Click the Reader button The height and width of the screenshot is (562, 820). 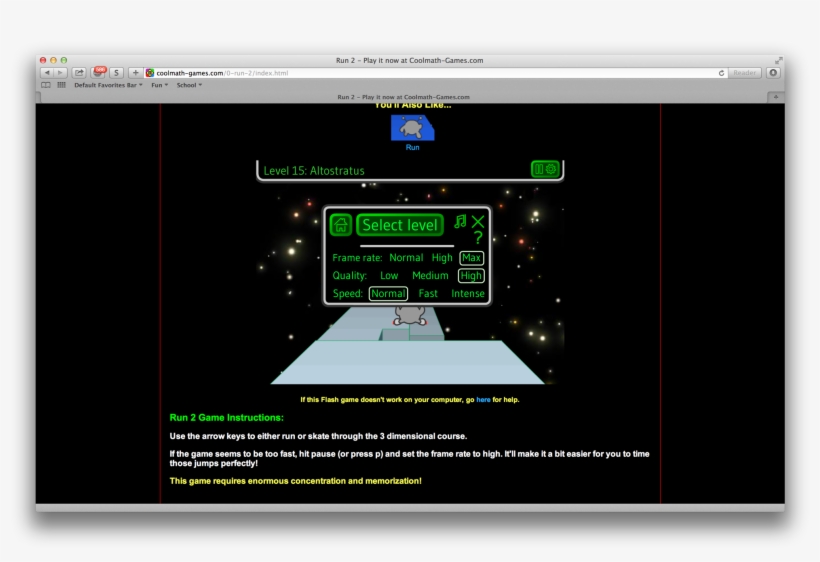744,73
